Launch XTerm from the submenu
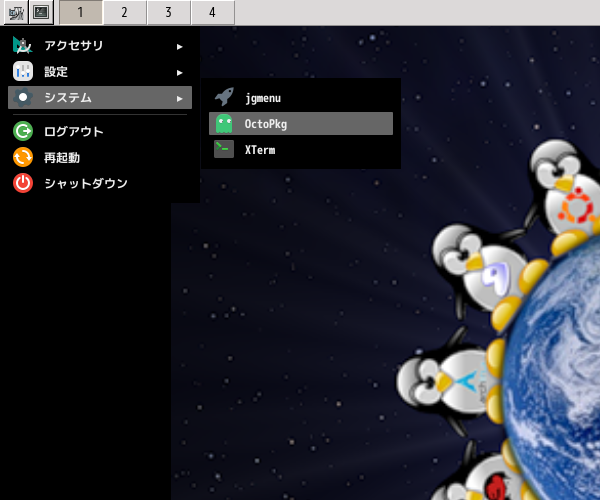 coord(301,150)
